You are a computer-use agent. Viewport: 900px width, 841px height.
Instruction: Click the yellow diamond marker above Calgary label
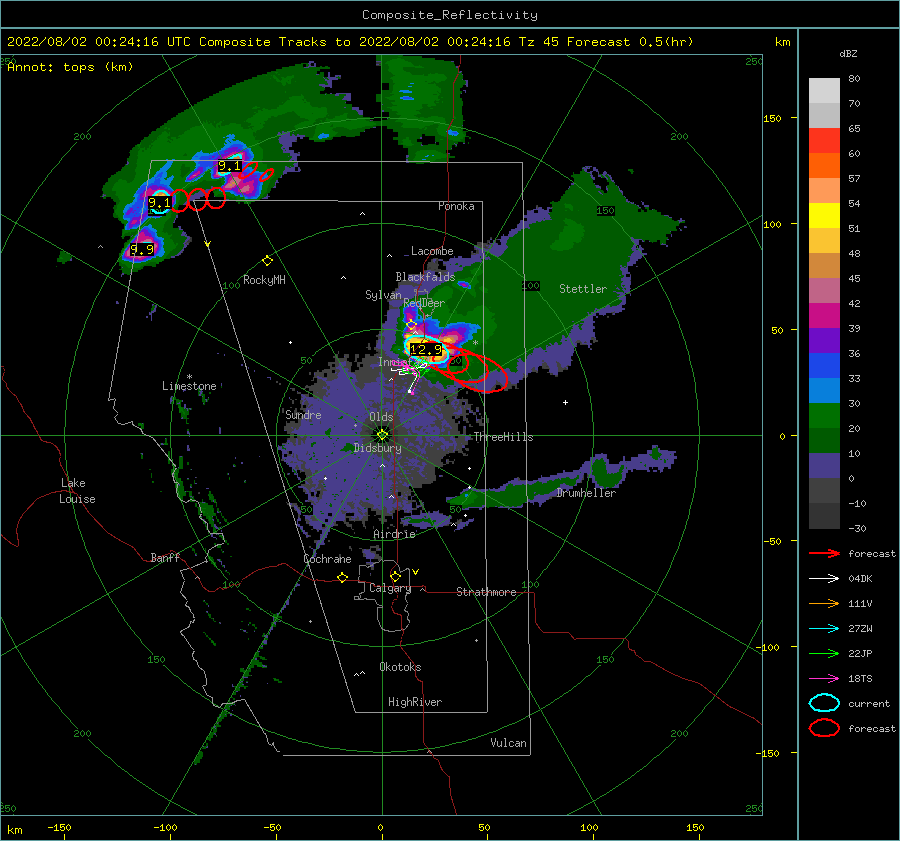pos(395,576)
